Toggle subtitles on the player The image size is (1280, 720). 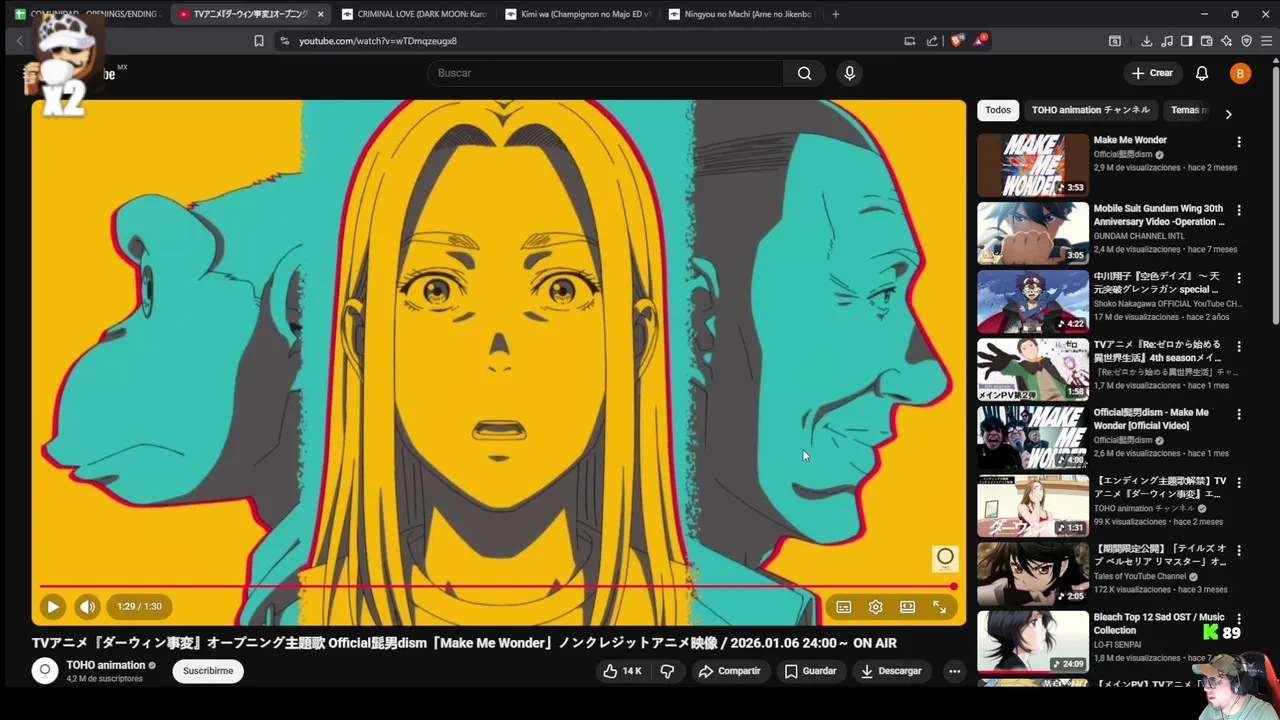pos(844,607)
